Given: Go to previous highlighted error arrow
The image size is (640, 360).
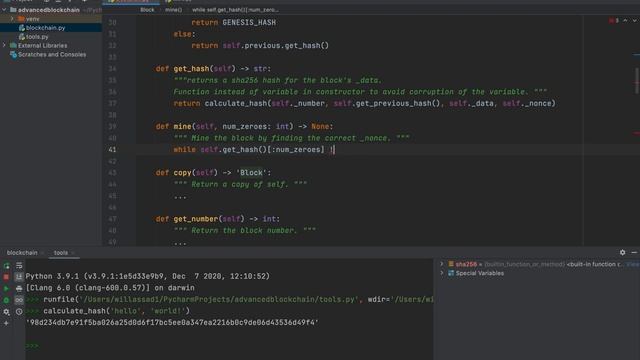Looking at the screenshot, I should pos(625,20).
